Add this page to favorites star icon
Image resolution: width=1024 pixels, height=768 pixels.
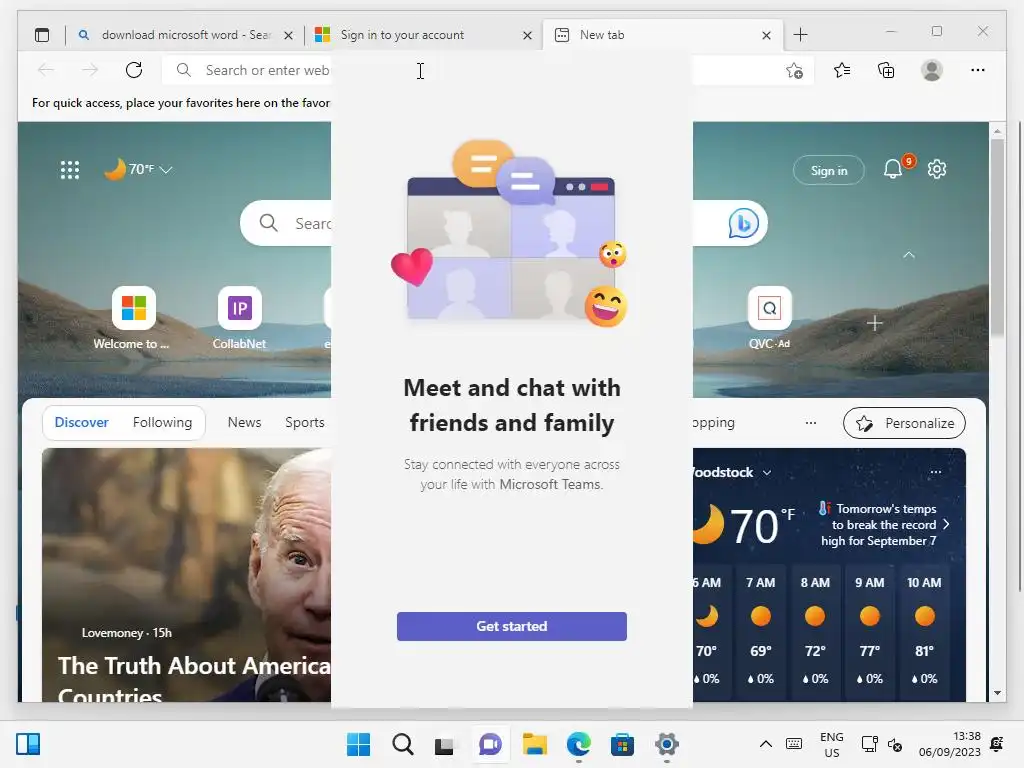click(794, 70)
